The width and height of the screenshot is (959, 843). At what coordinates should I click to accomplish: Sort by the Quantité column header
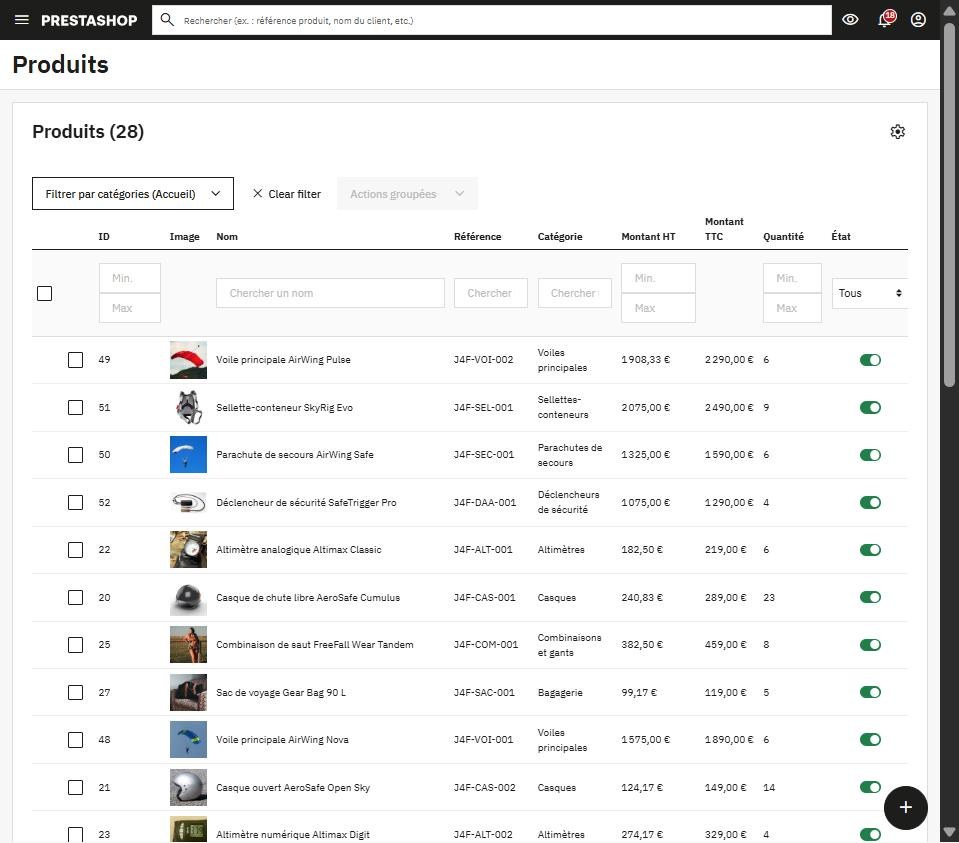[783, 237]
